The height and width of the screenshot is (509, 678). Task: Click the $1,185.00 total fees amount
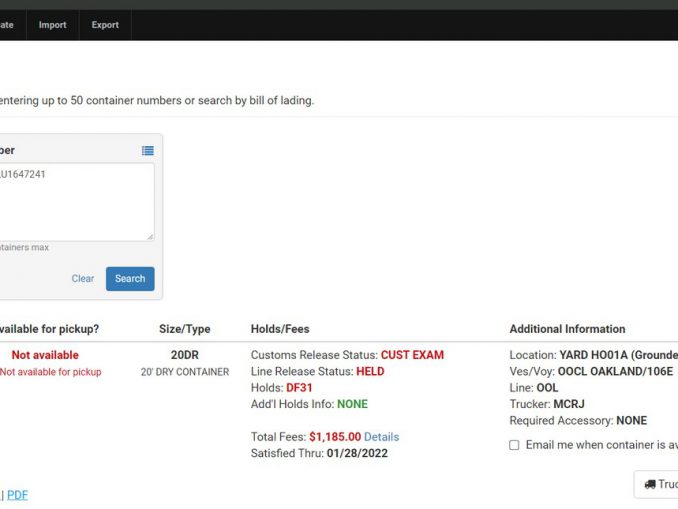tap(334, 437)
